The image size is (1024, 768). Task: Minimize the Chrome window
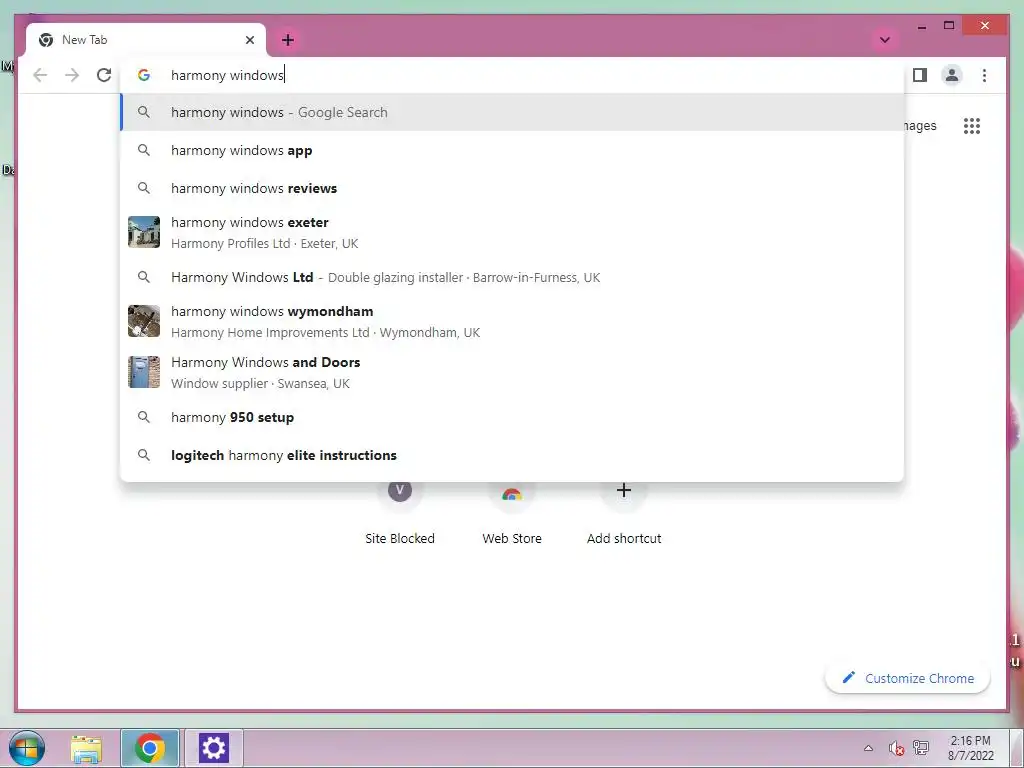(921, 27)
